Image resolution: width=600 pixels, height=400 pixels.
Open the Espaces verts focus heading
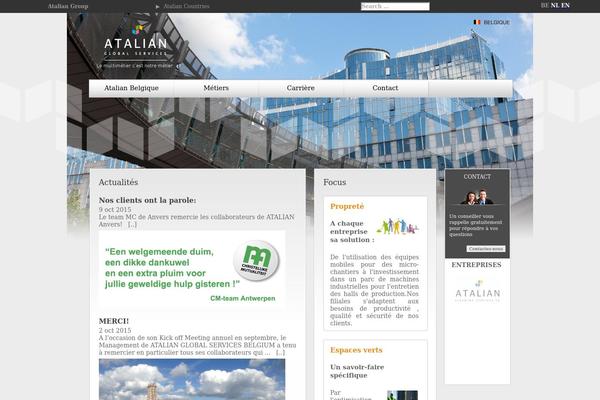[356, 350]
